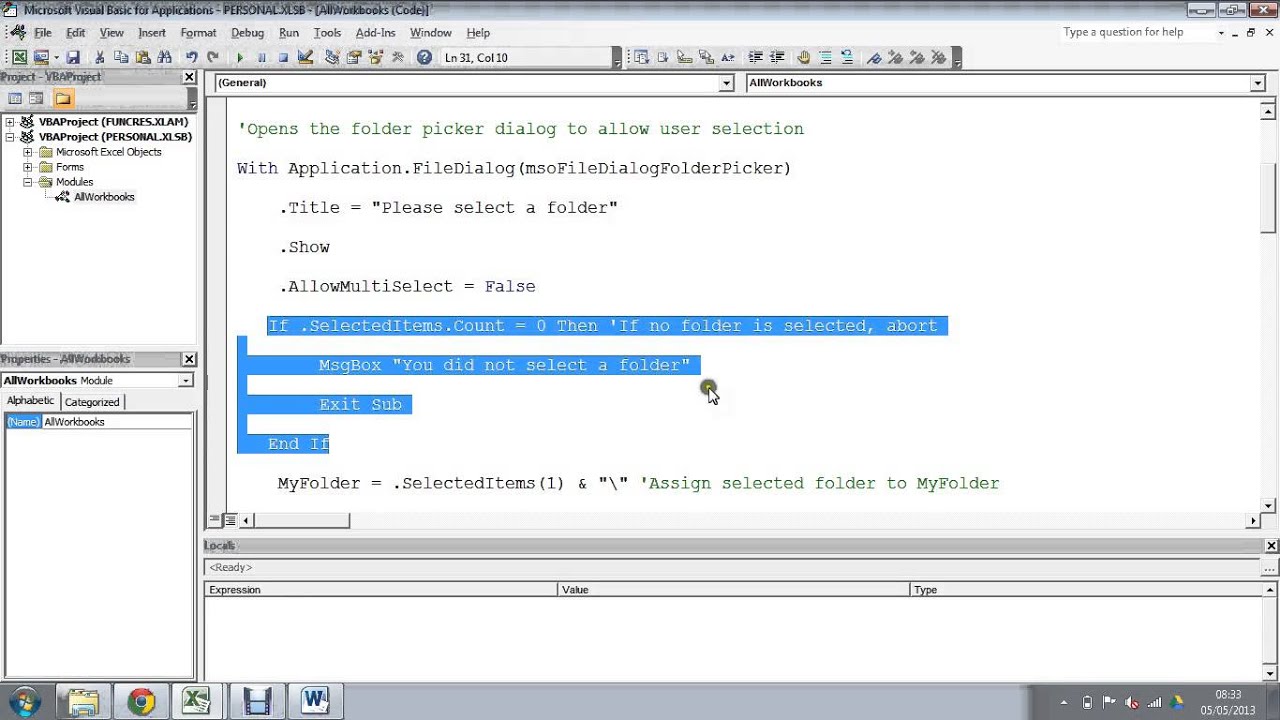This screenshot has width=1280, height=720.
Task: Select the Reset button to stop execution
Action: pos(285,57)
